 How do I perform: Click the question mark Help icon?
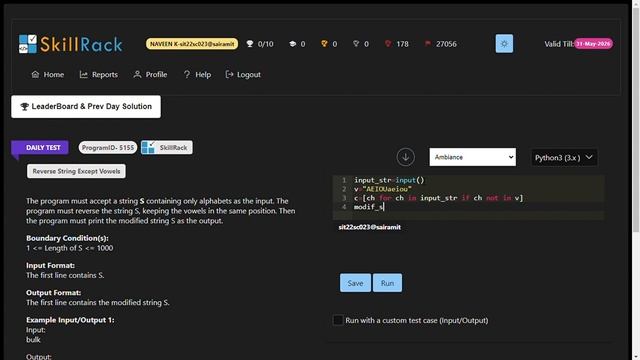pyautogui.click(x=187, y=74)
